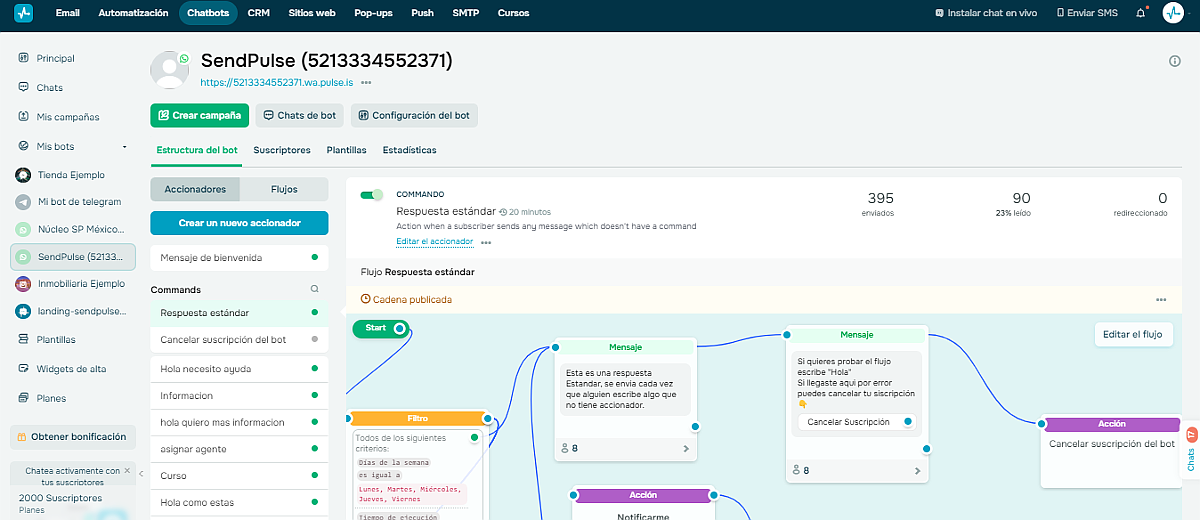Click search icon next to Commands

coord(314,289)
